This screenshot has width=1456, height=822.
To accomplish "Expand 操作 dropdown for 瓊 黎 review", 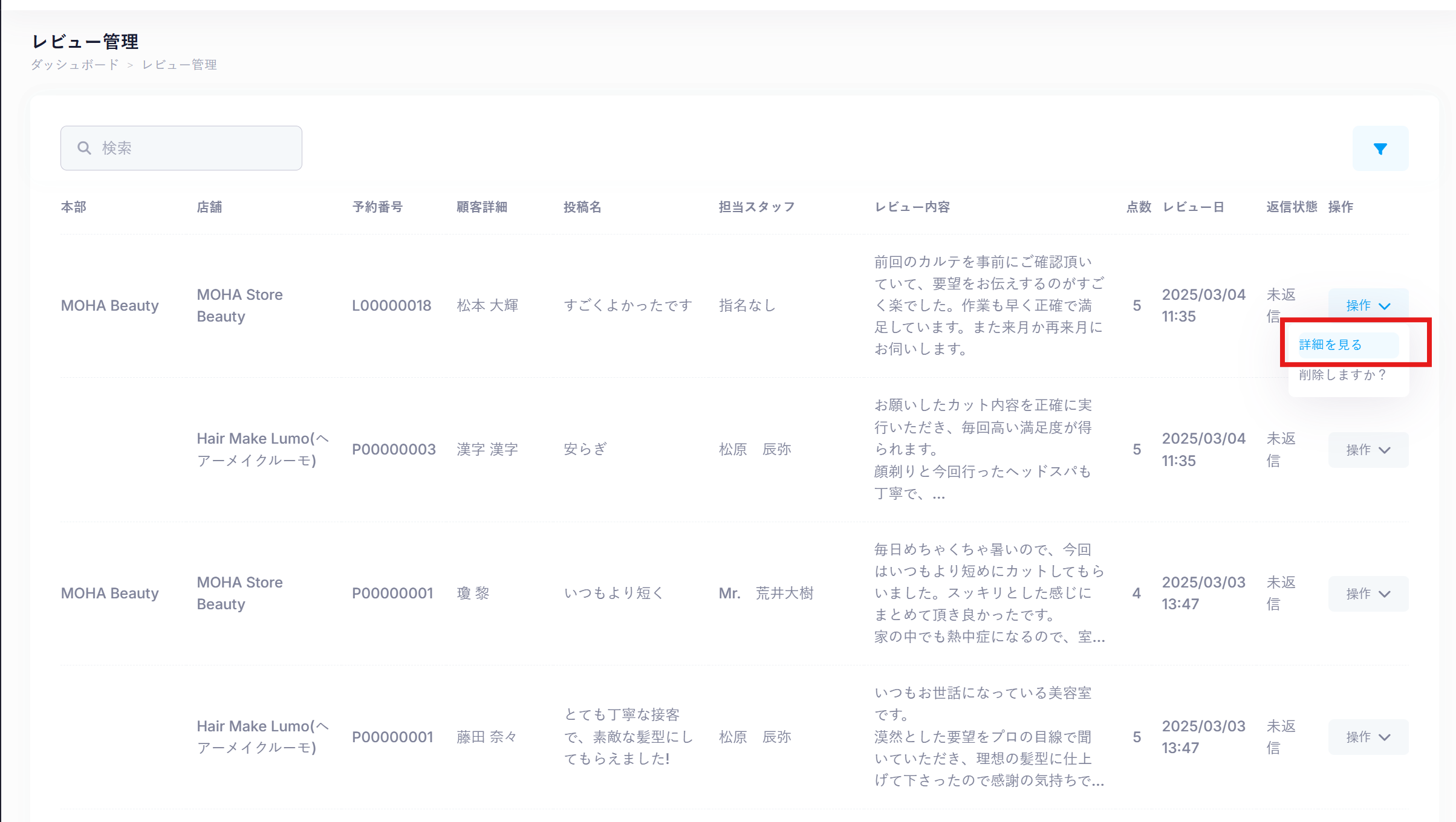I will [1368, 594].
